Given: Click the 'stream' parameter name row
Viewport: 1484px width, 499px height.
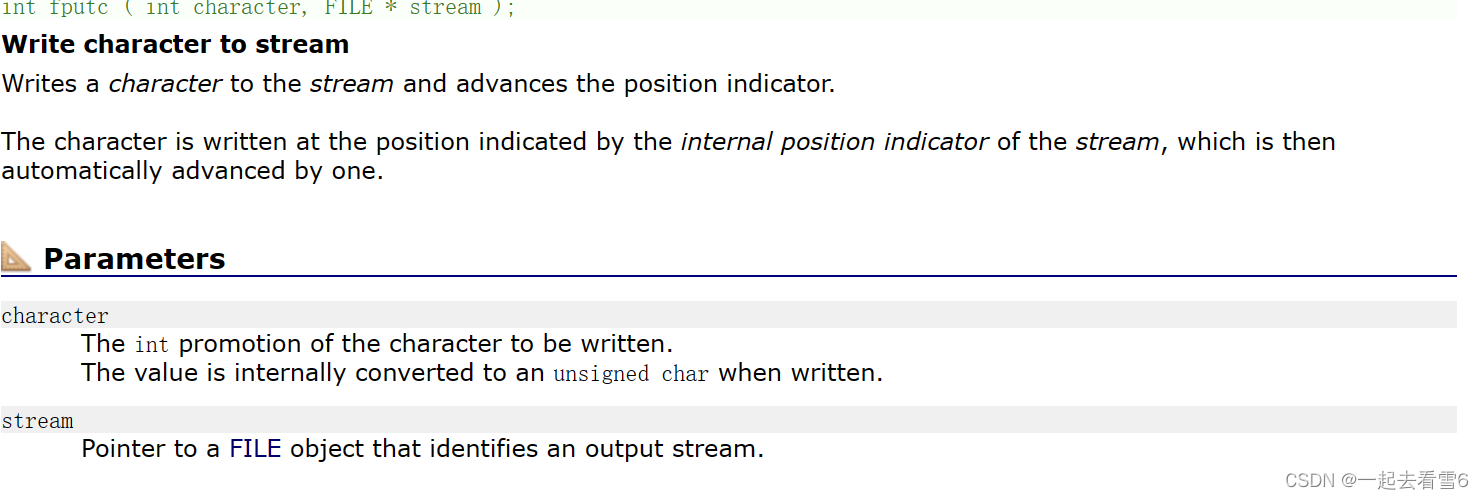Looking at the screenshot, I should click(x=728, y=420).
